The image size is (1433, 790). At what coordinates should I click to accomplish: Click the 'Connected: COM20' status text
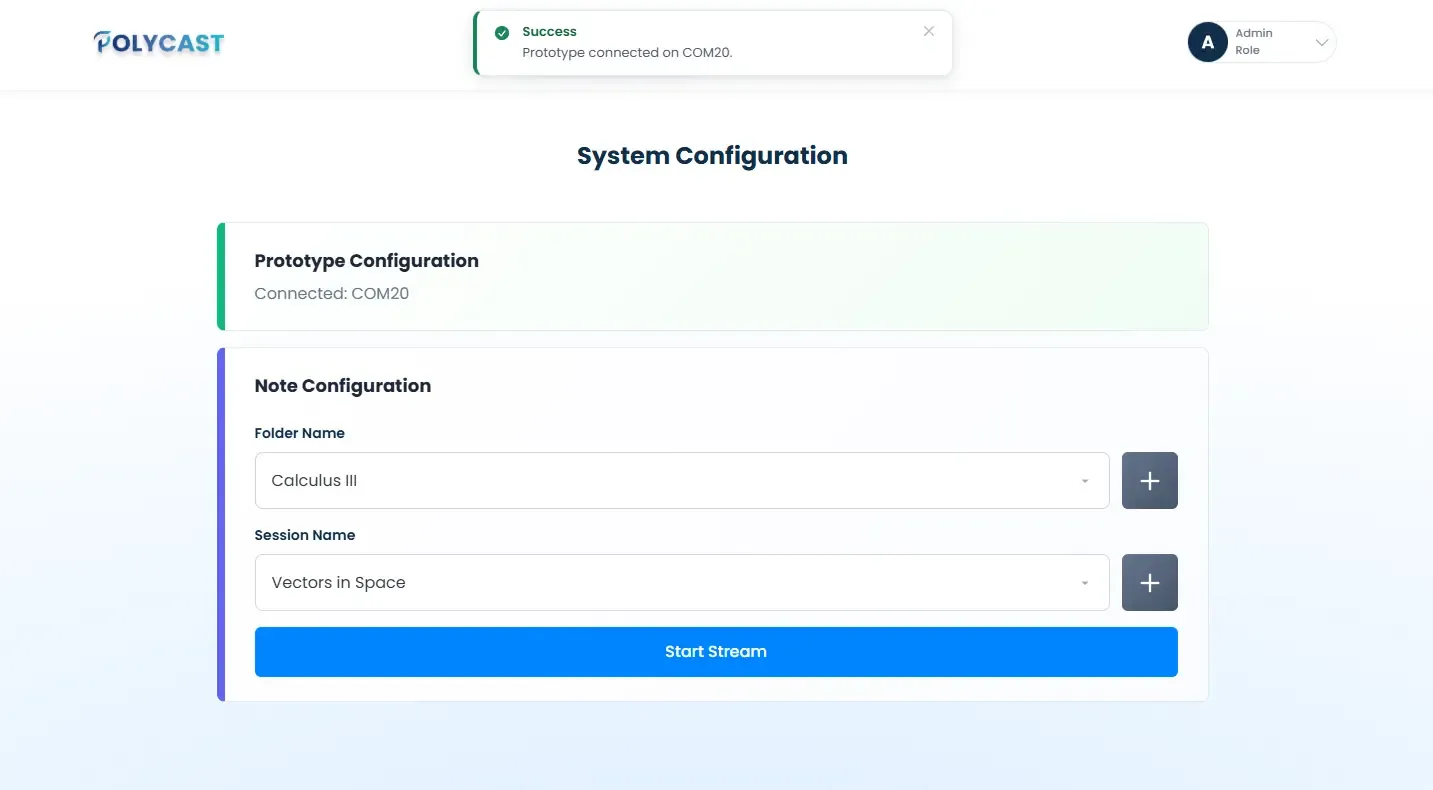click(x=332, y=294)
